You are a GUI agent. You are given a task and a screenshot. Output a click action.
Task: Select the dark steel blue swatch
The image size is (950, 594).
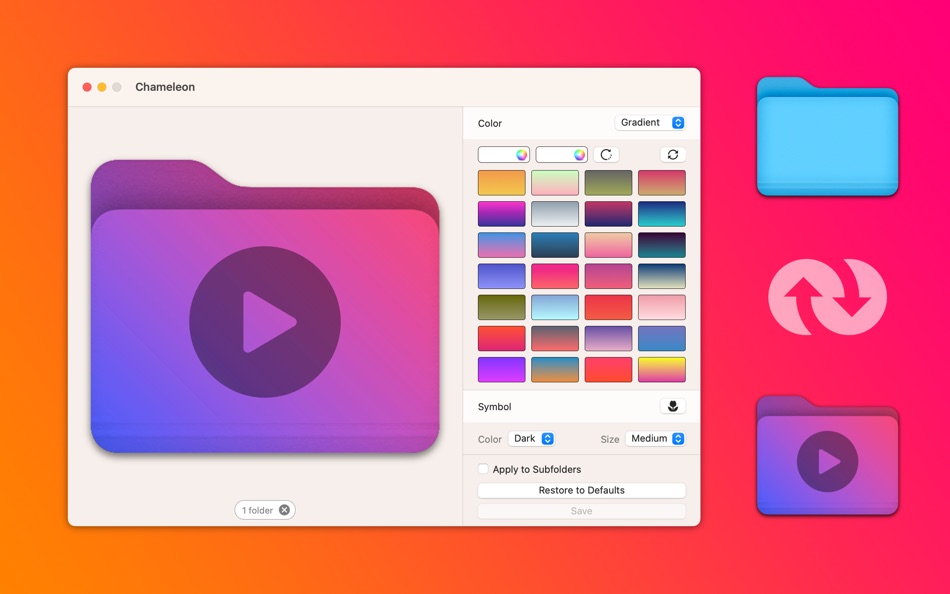[555, 245]
